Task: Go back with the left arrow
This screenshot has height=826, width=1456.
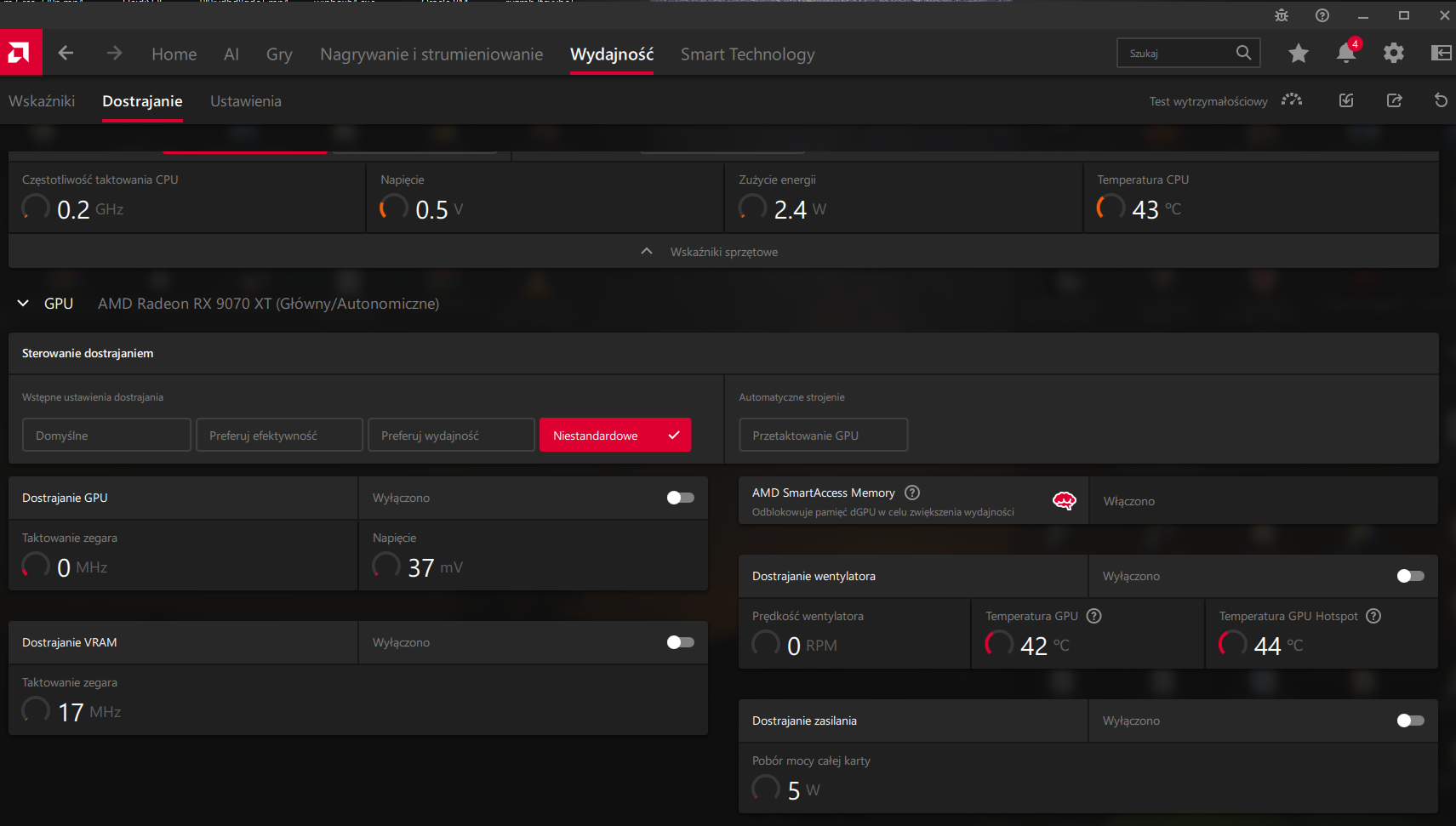Action: [66, 54]
